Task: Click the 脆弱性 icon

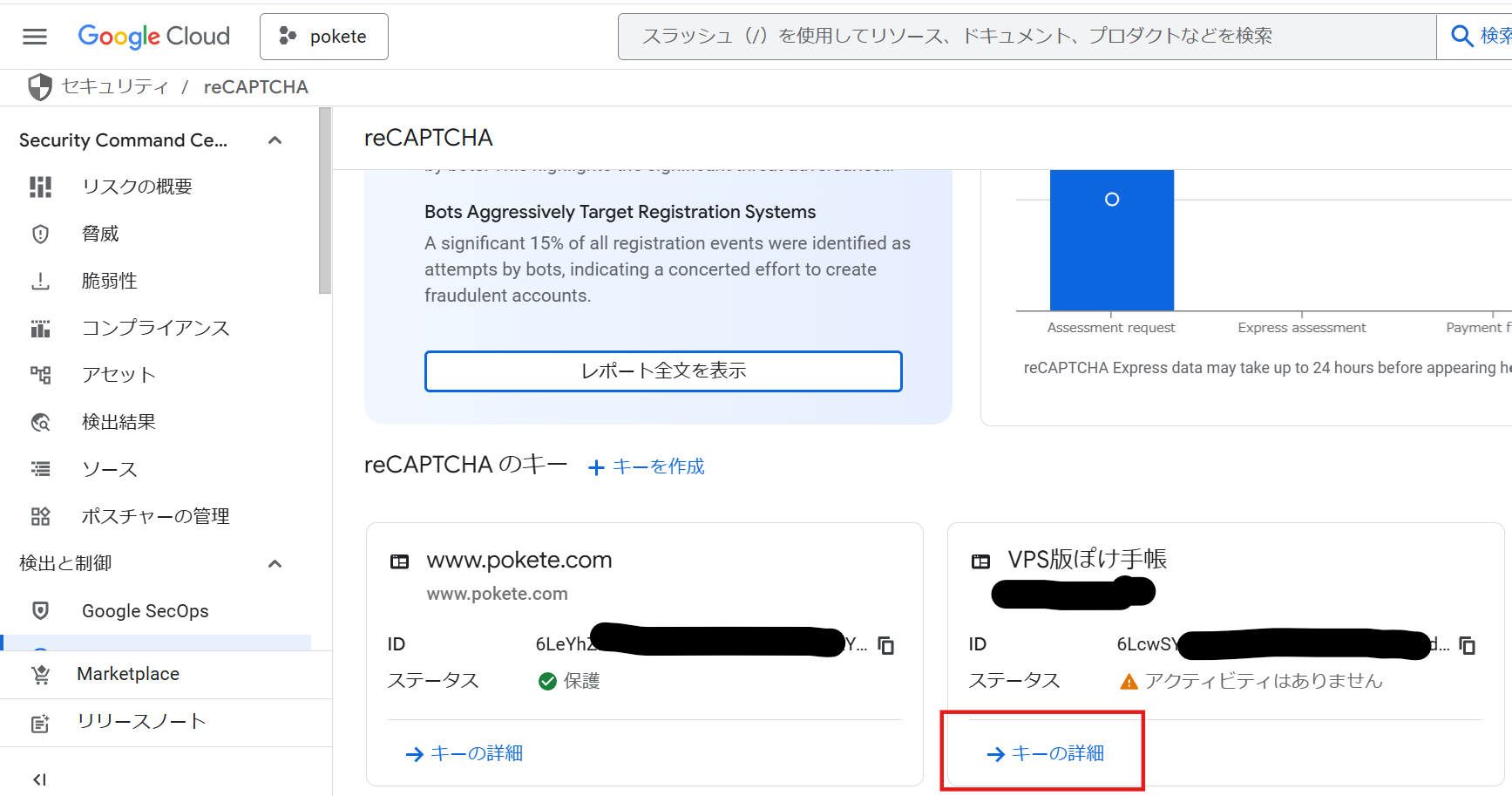Action: (41, 281)
